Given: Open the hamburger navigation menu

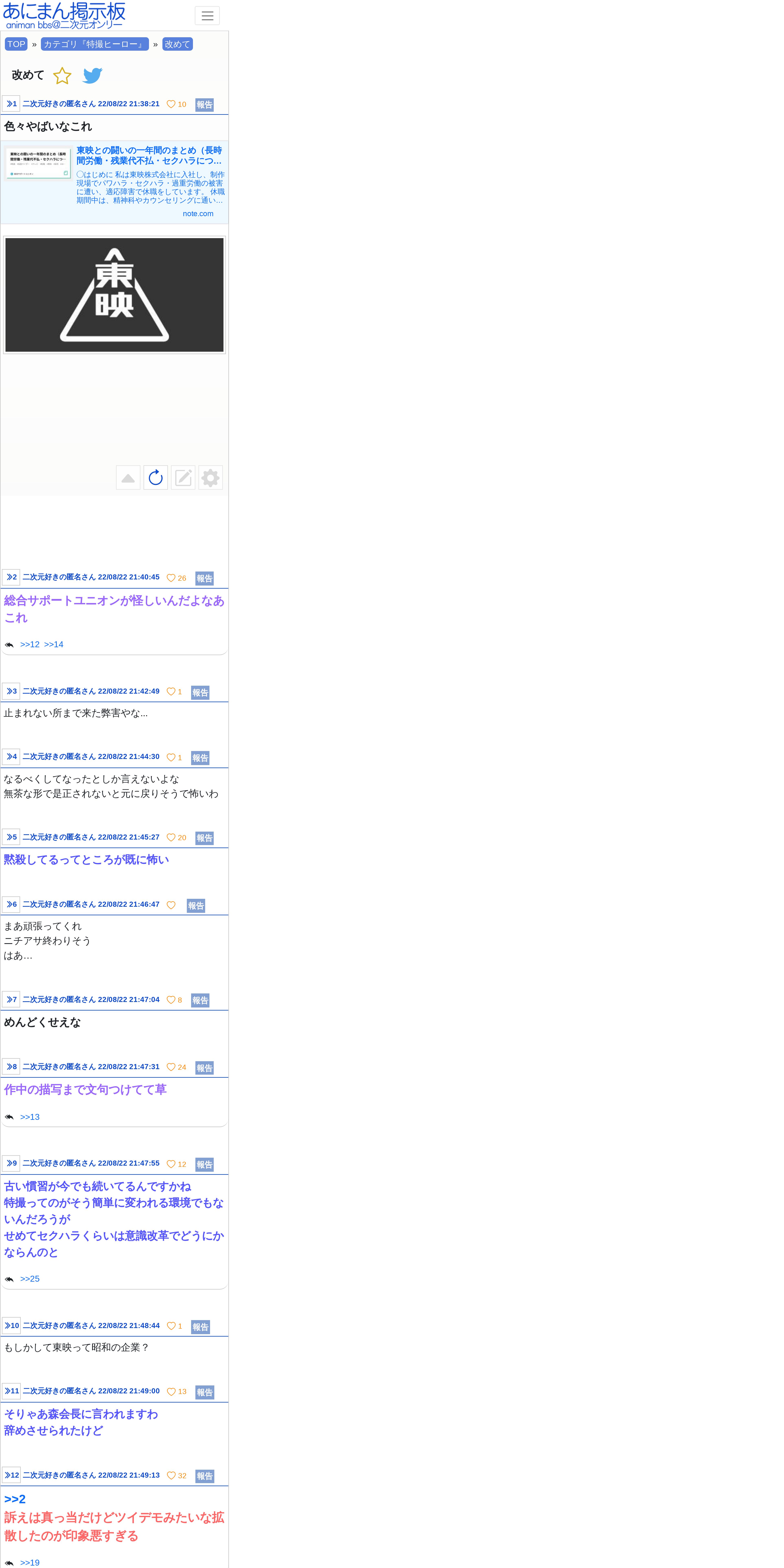Looking at the screenshot, I should tap(207, 16).
